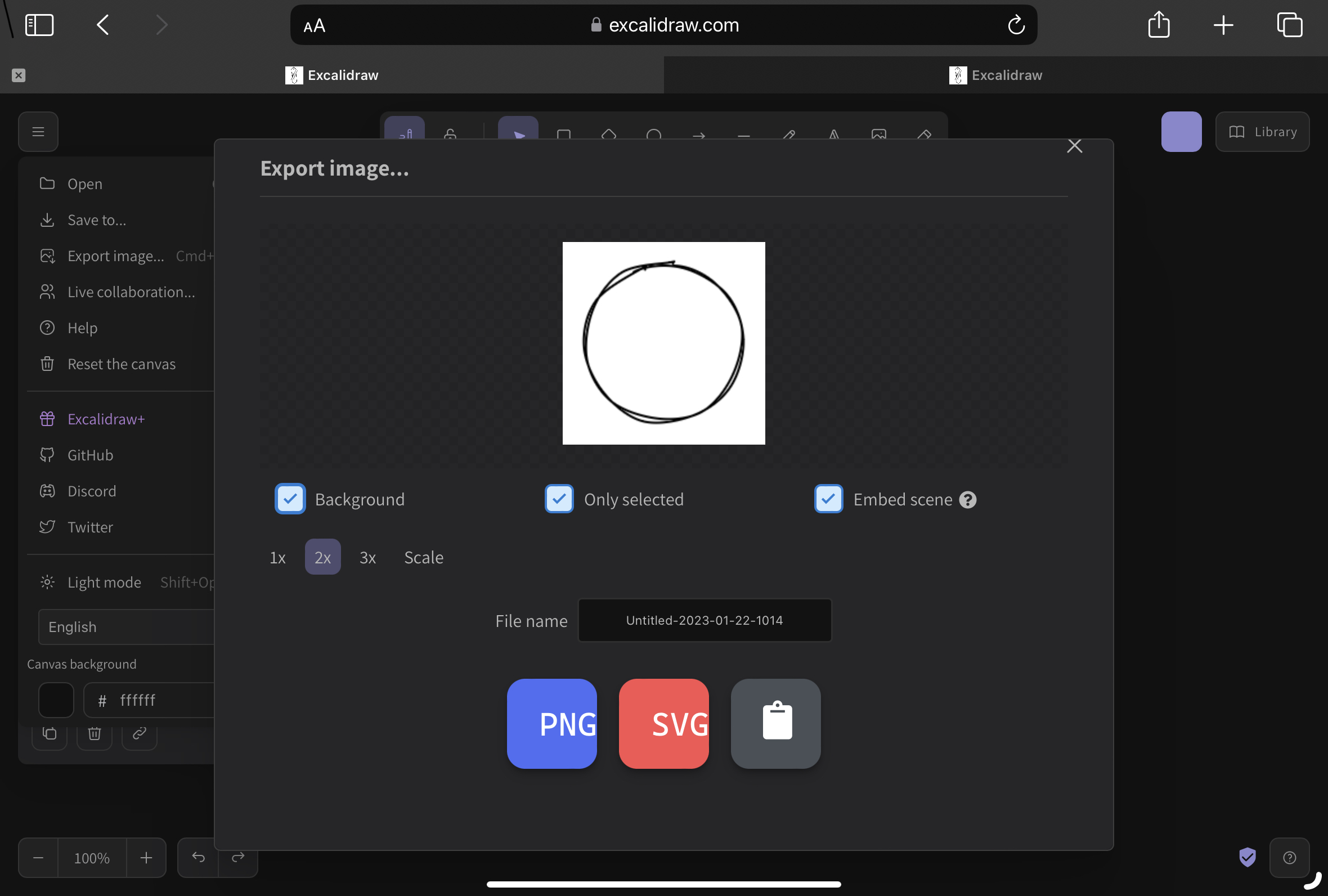Disable Embed scene checkbox
The image size is (1328, 896).
[x=828, y=499]
